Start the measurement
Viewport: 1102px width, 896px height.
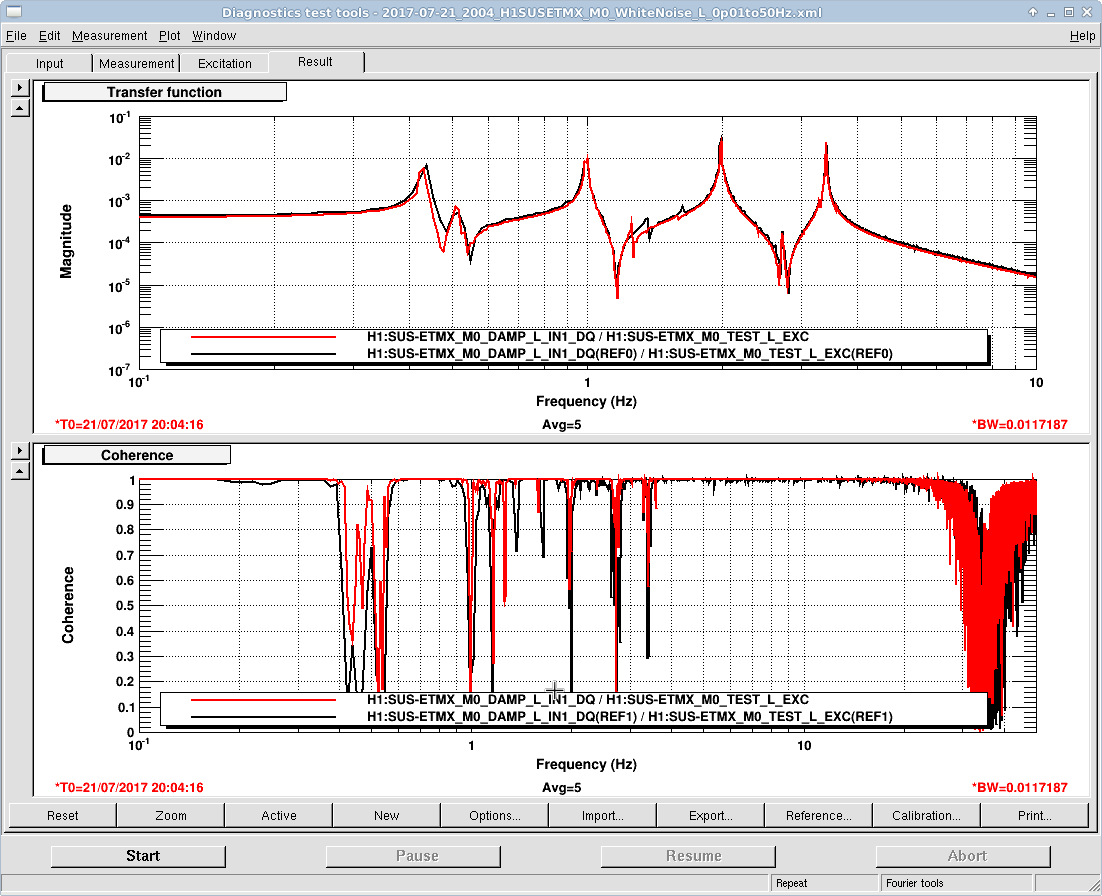point(138,856)
